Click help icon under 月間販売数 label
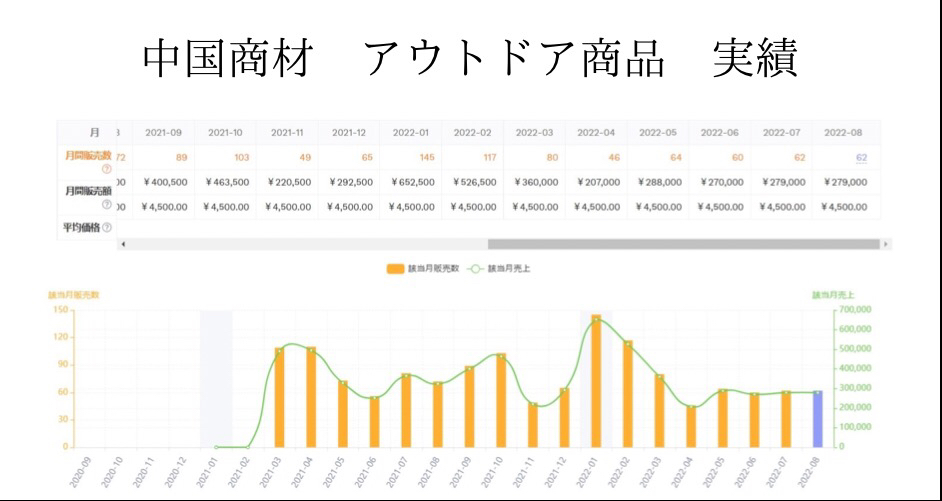Viewport: 942px width, 501px height. tap(106, 169)
